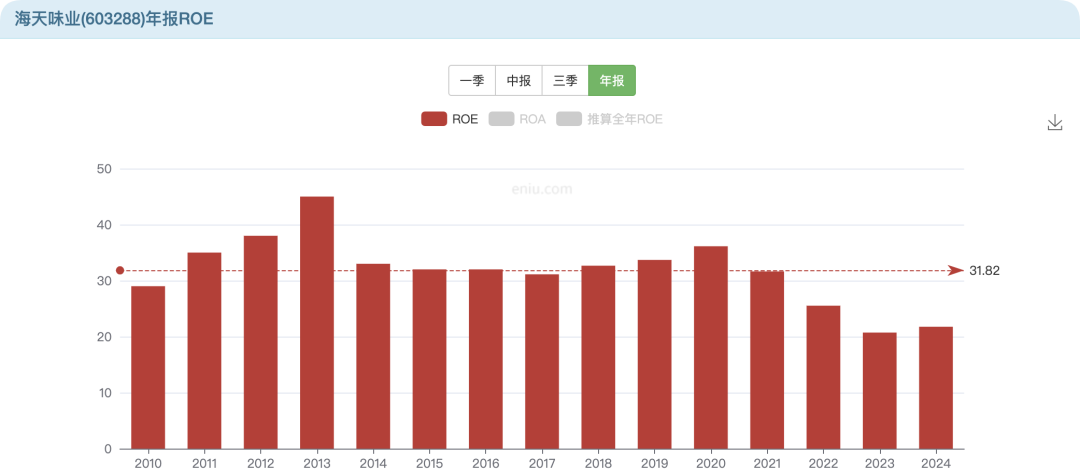Click the 2013 tallest ROE bar
1080x473 pixels.
click(317, 322)
